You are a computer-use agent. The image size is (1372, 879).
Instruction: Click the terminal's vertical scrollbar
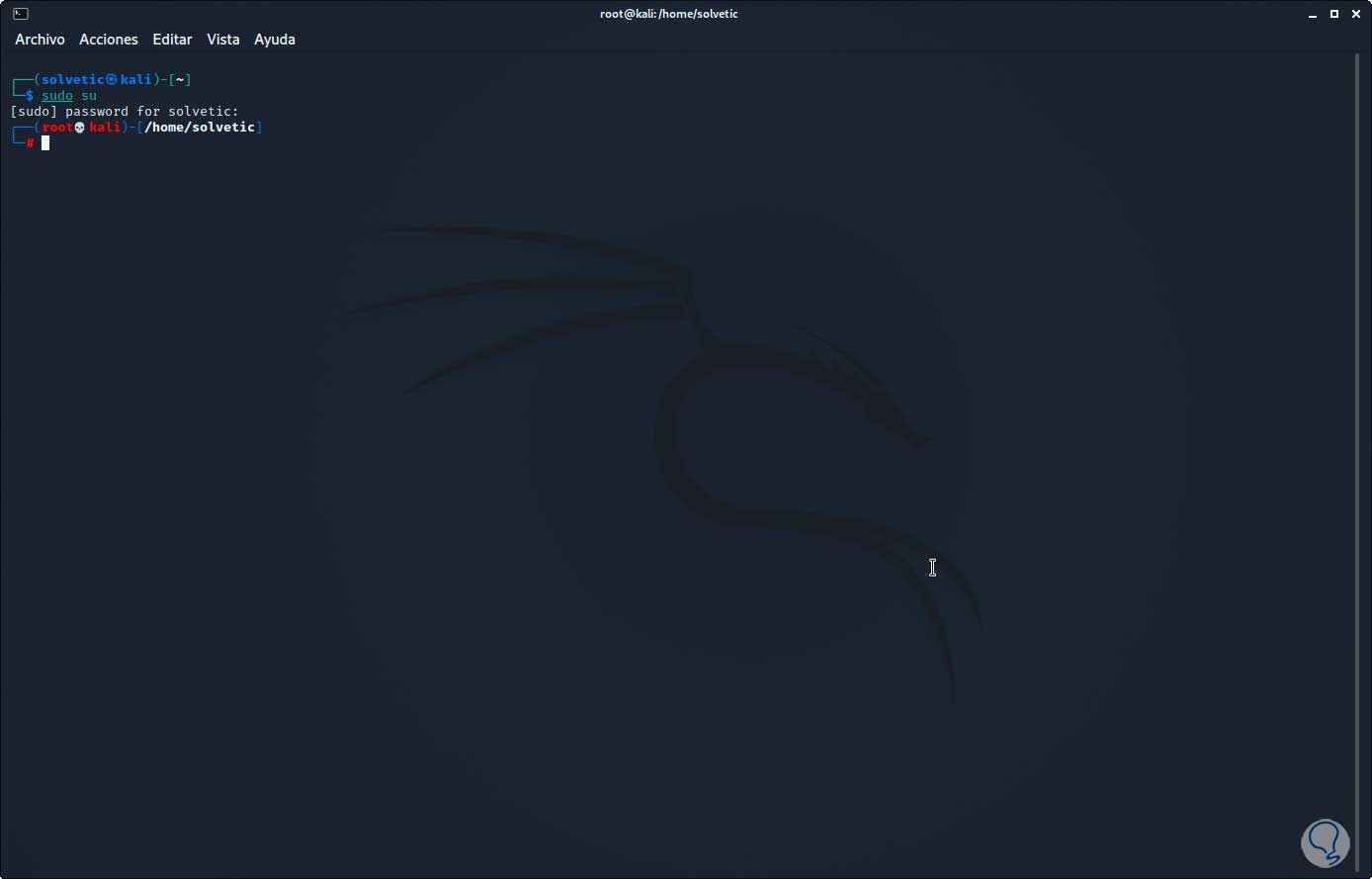pos(1357,461)
